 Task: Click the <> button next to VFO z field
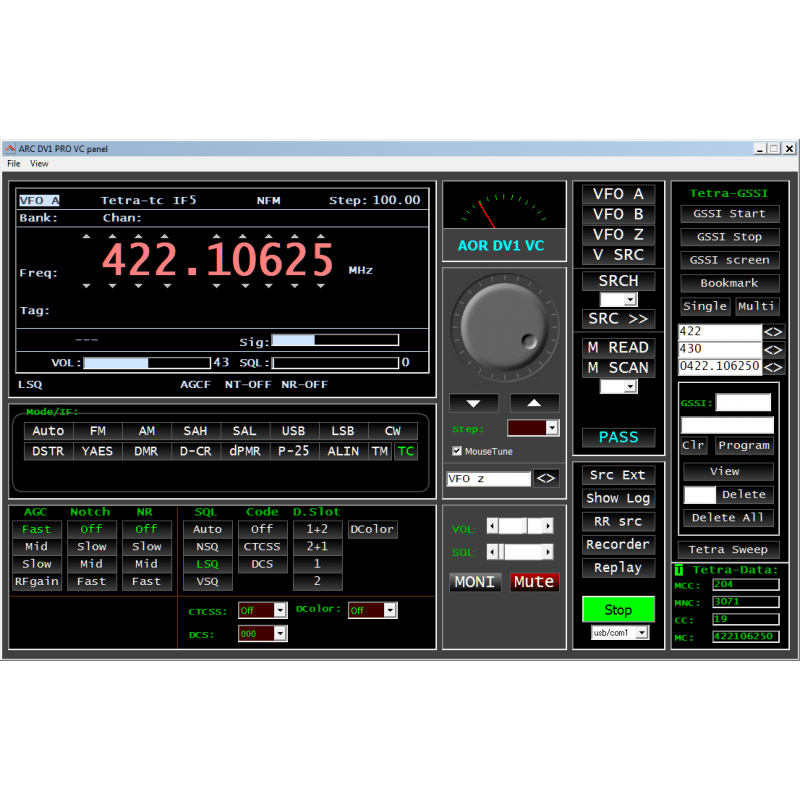point(546,479)
